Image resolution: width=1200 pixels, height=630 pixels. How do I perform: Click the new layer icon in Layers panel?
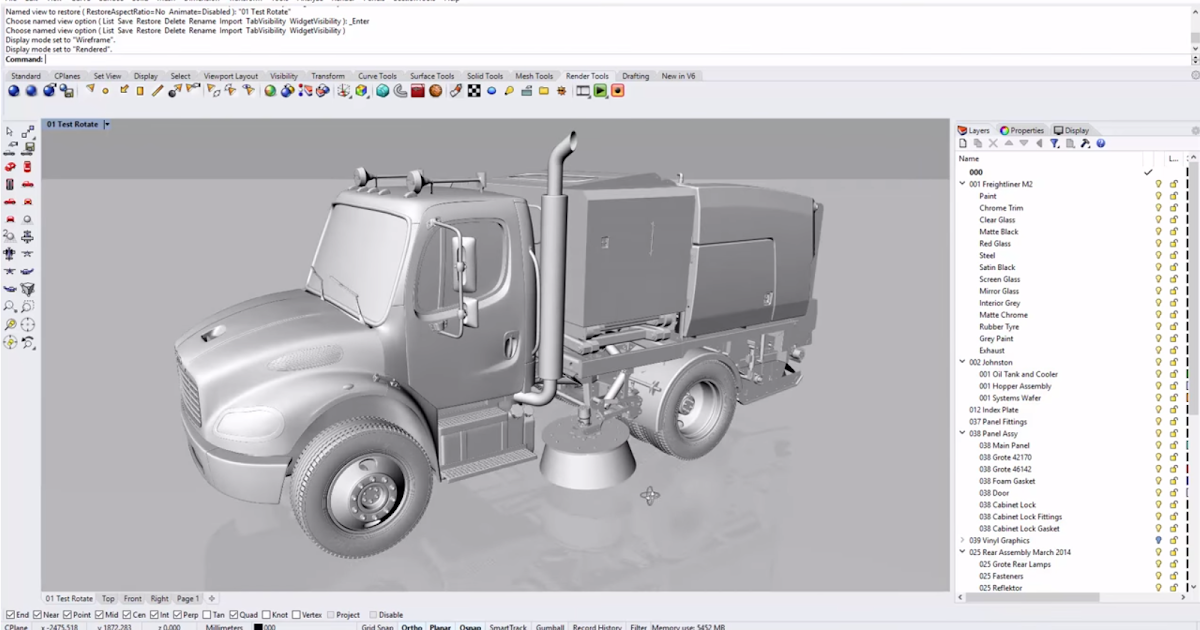pos(963,144)
